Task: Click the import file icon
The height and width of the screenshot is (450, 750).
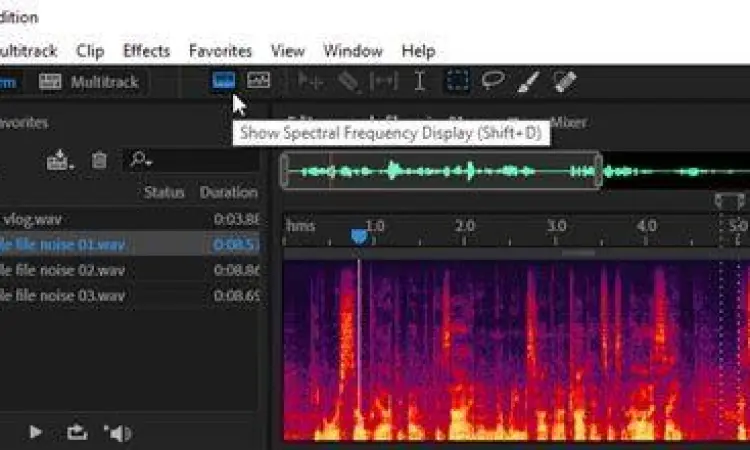Action: click(60, 160)
